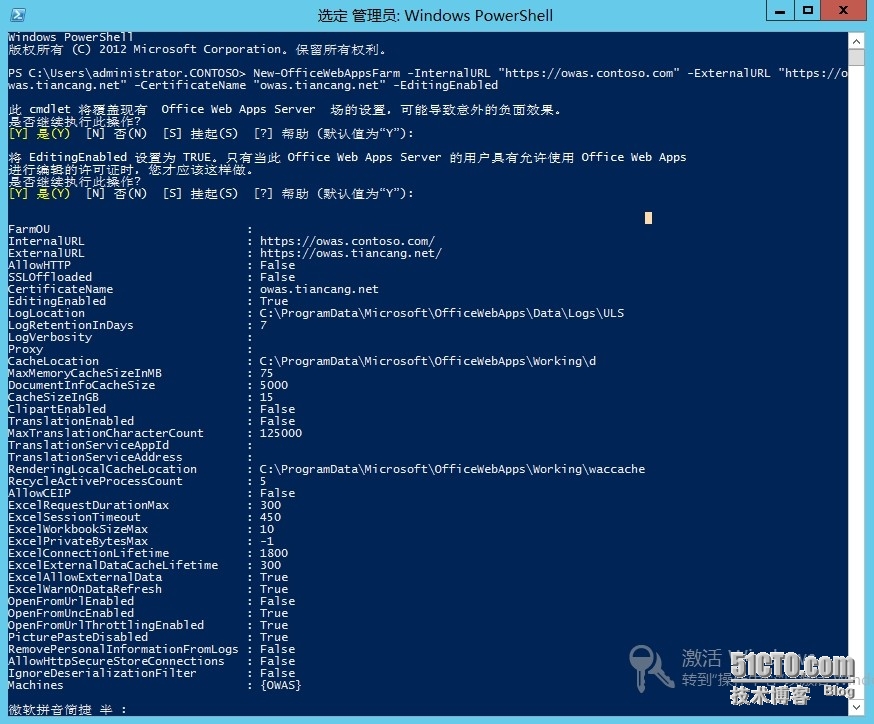This screenshot has width=874, height=724.
Task: Click the LogRetentionInDays value 7
Action: (x=263, y=325)
